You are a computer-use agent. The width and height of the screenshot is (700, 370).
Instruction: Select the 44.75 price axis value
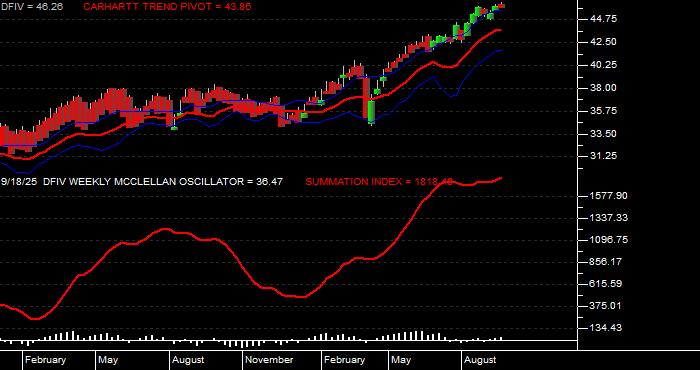point(603,19)
